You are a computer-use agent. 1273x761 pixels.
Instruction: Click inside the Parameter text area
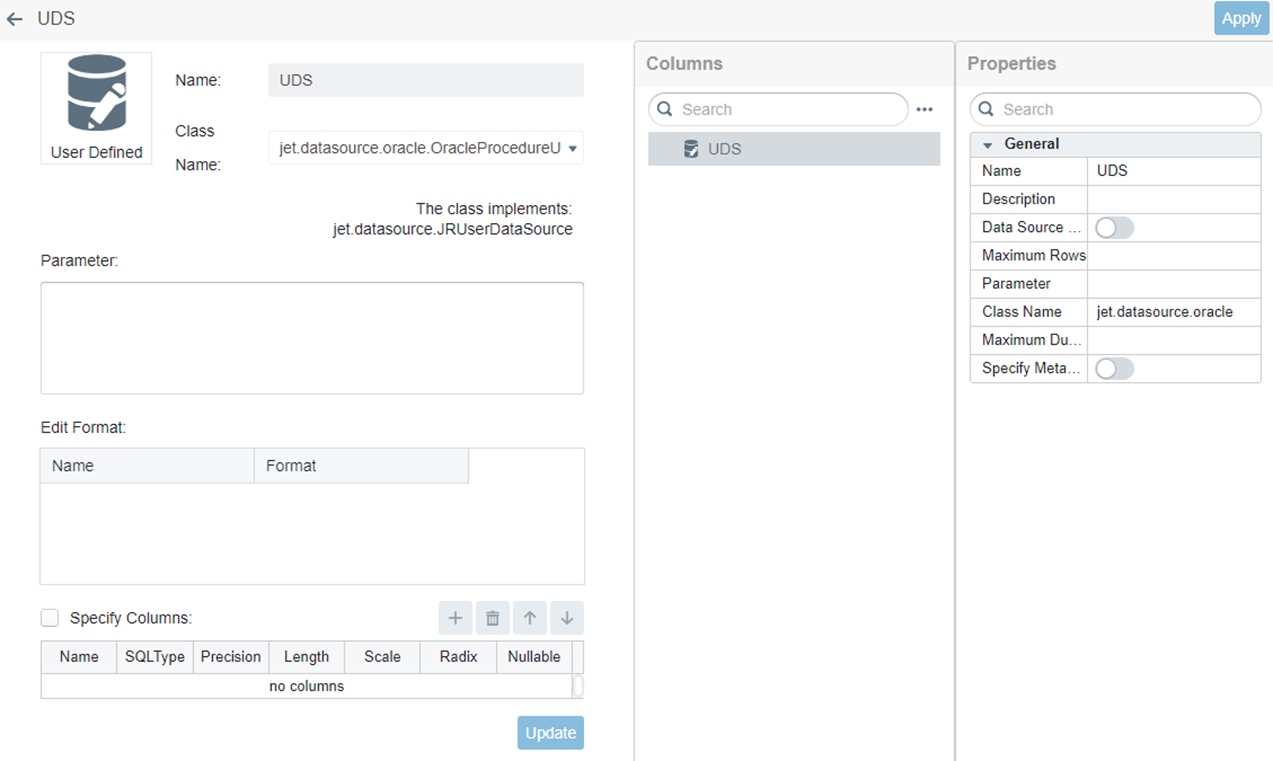point(311,337)
